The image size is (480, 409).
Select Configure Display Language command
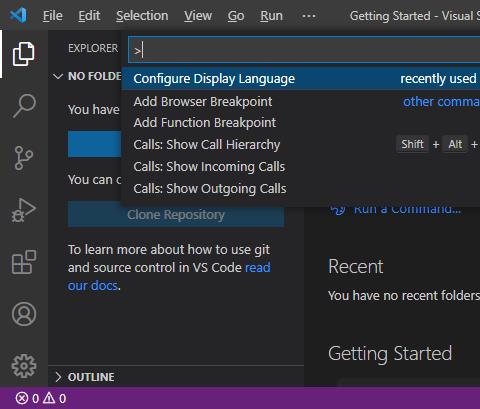click(x=301, y=79)
